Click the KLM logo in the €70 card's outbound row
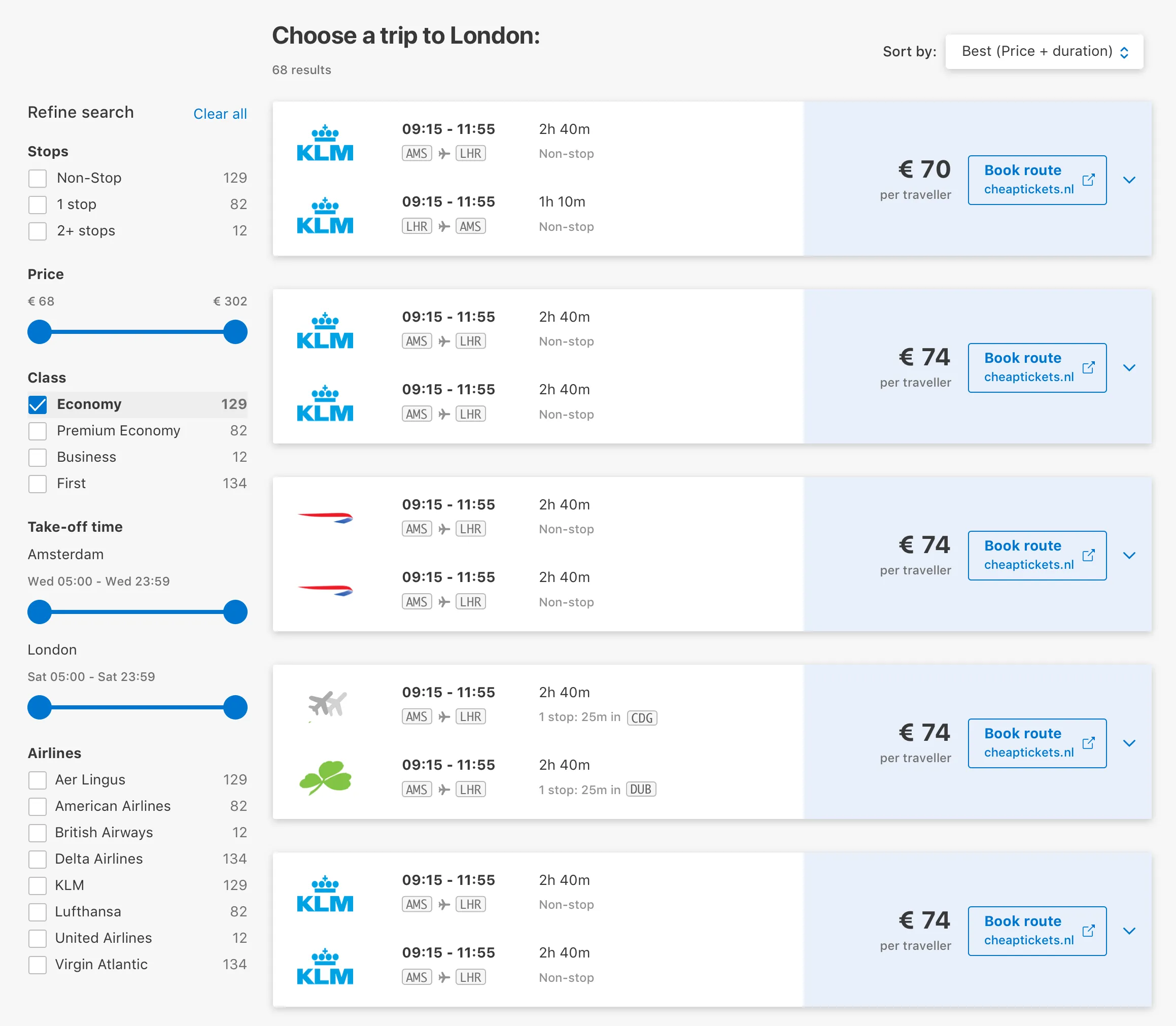Viewport: 1176px width, 1026px height. tap(325, 143)
